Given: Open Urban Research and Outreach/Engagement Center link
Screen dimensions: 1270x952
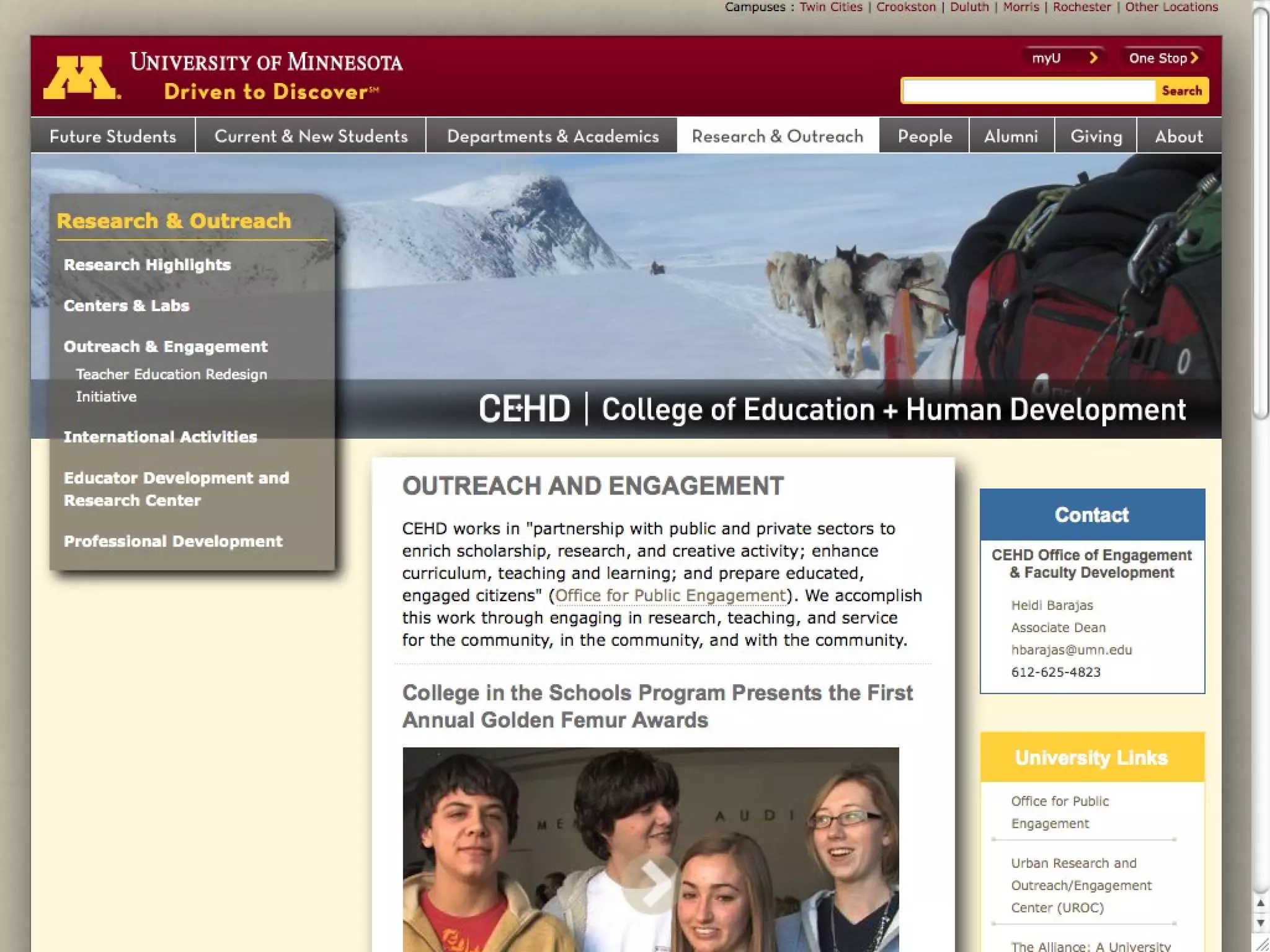Looking at the screenshot, I should (x=1081, y=885).
